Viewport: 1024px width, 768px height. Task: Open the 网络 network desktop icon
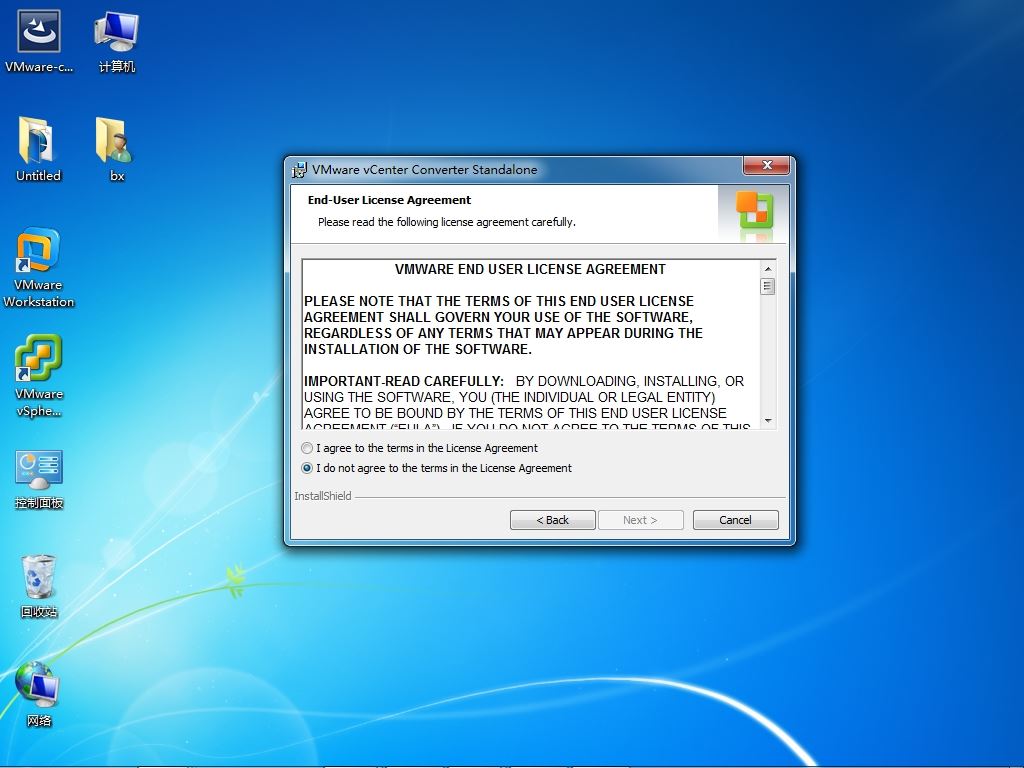click(39, 694)
